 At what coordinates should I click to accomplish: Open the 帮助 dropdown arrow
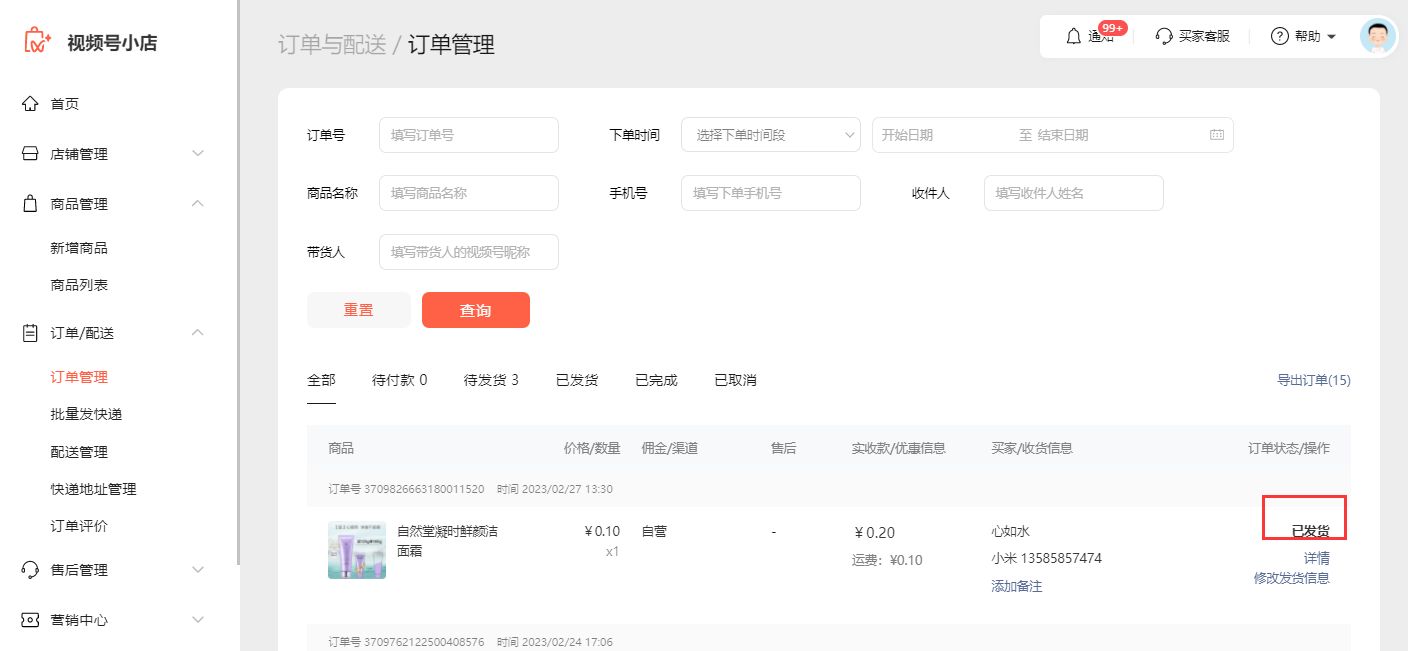pyautogui.click(x=1331, y=37)
